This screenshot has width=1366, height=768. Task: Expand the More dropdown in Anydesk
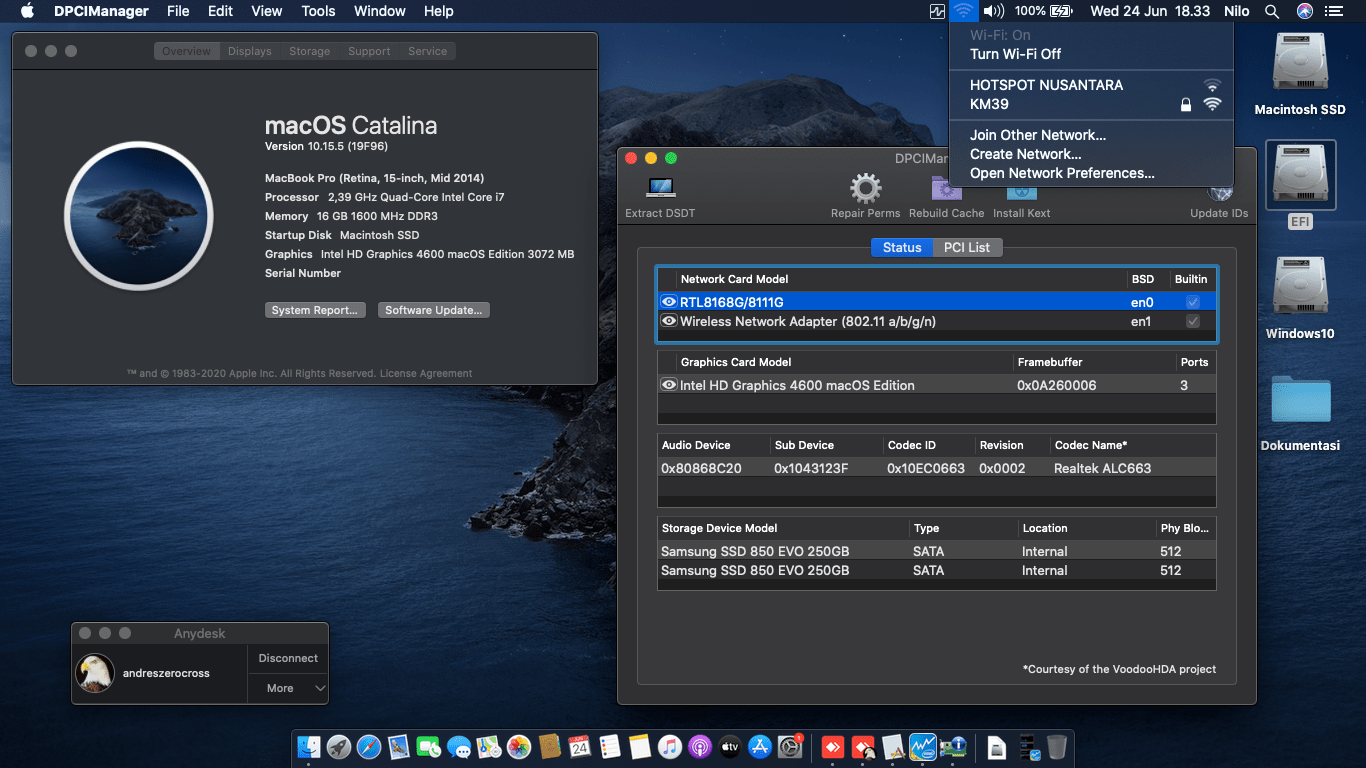(x=287, y=688)
